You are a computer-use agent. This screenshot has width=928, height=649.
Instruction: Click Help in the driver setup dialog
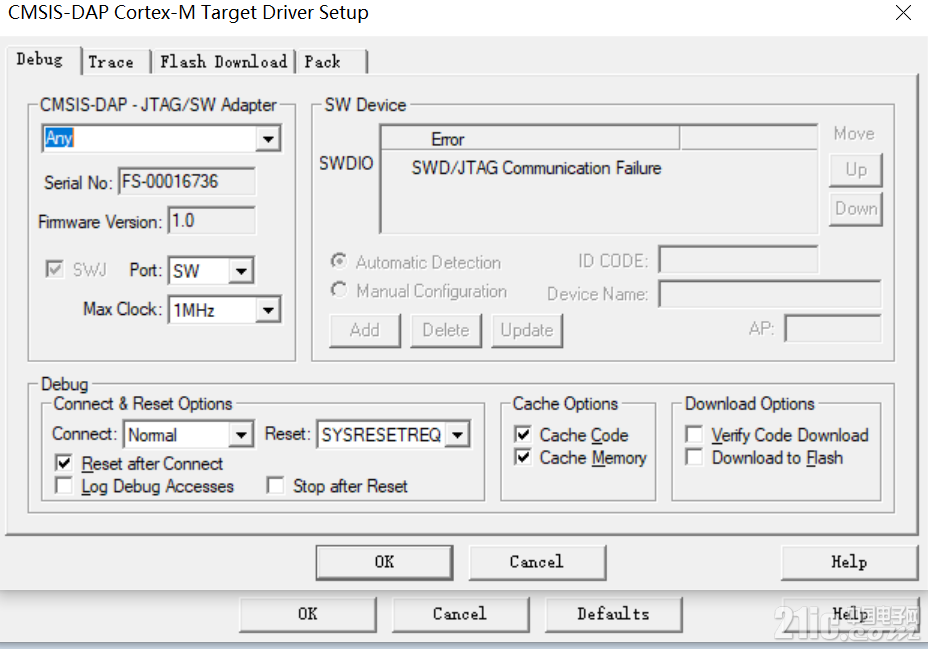coord(849,562)
